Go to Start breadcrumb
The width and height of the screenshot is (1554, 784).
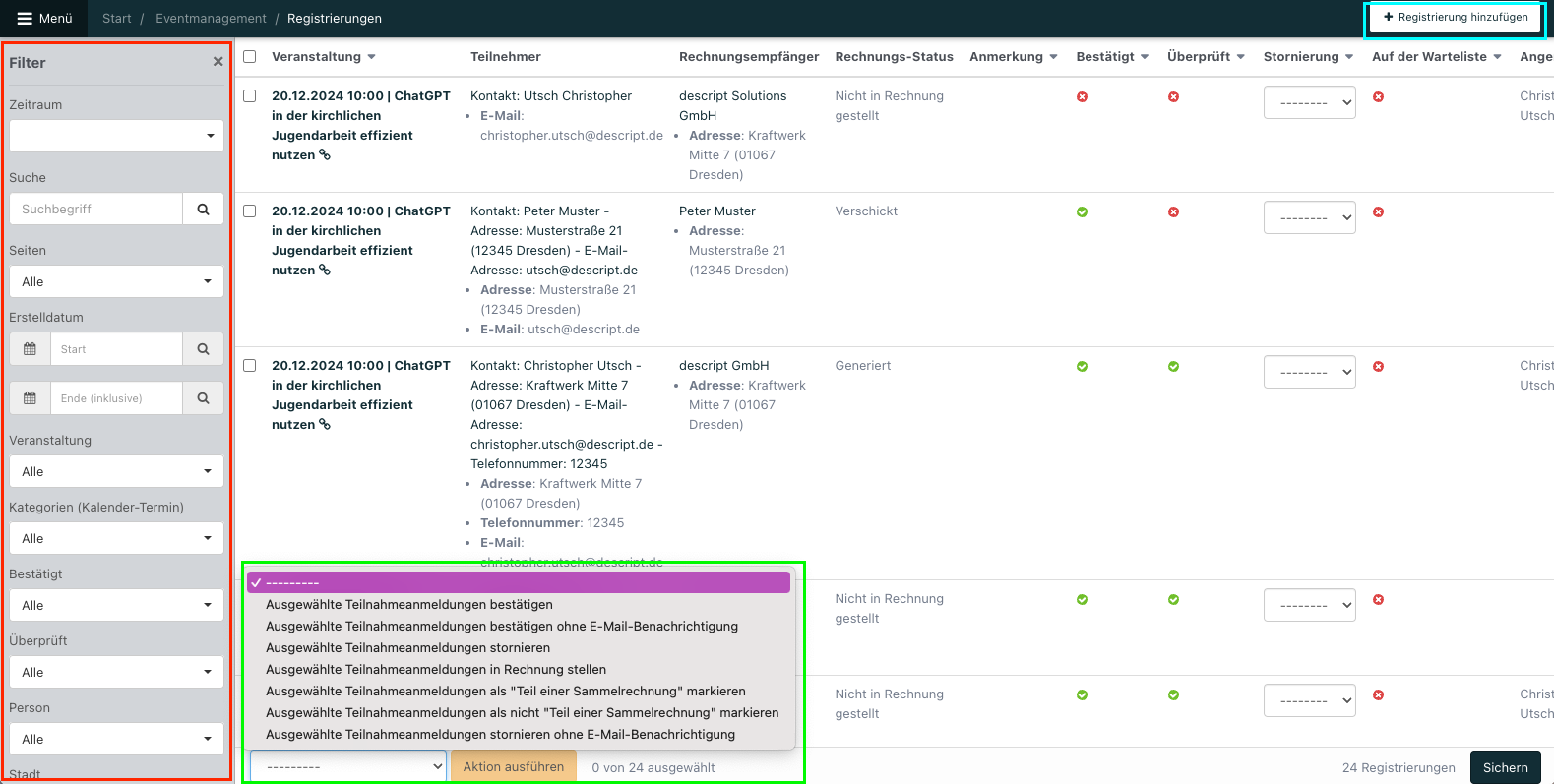pyautogui.click(x=116, y=18)
